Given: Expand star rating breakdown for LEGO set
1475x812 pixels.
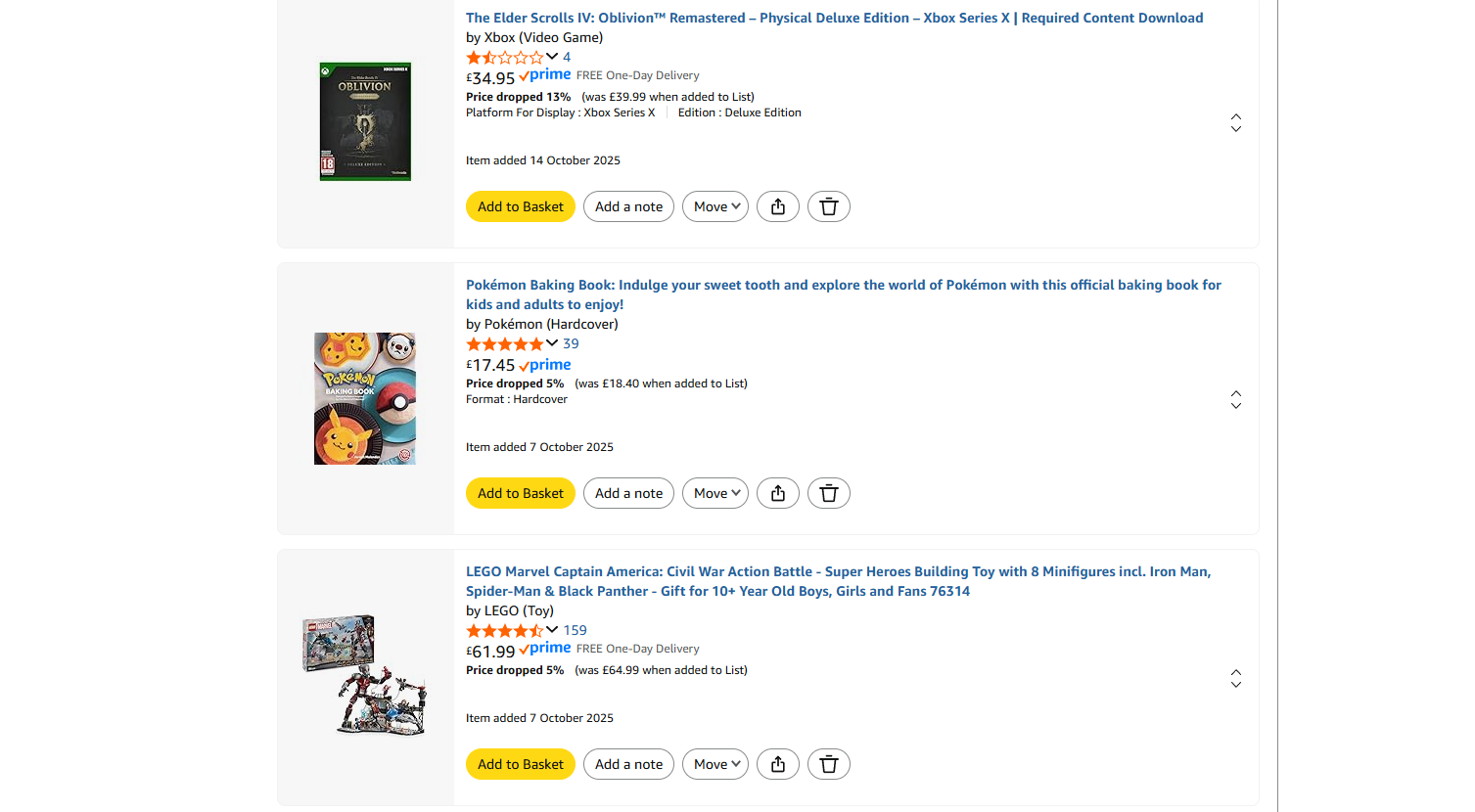Looking at the screenshot, I should coord(552,630).
